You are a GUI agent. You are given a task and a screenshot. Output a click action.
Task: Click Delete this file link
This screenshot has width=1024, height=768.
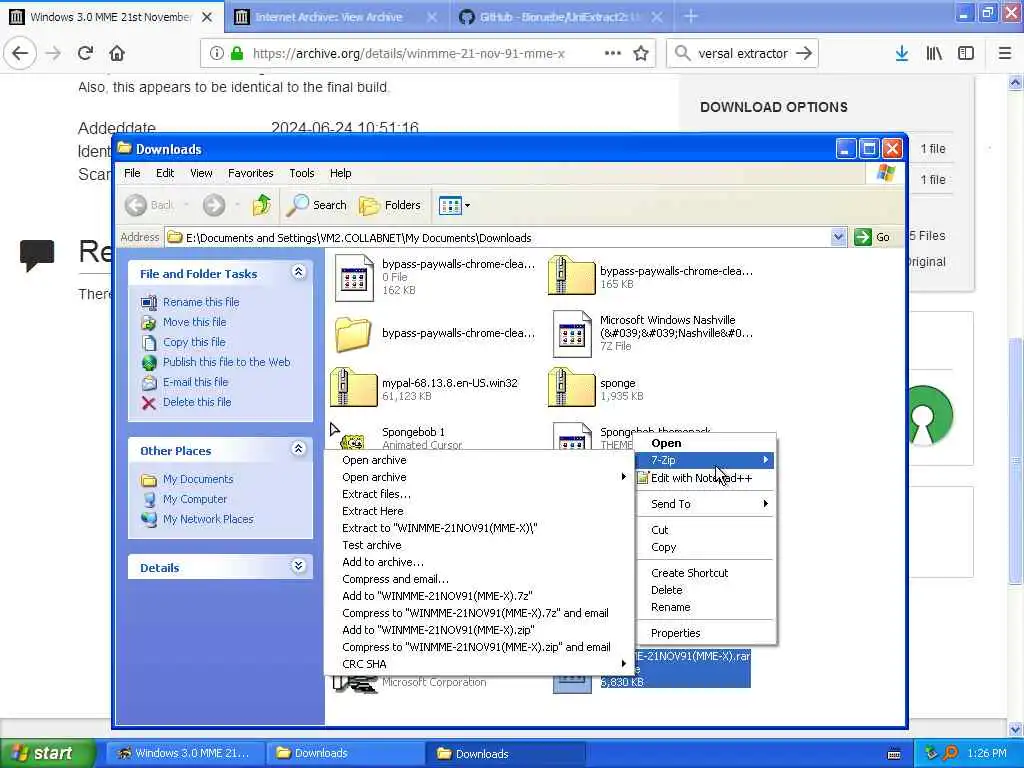[197, 402]
